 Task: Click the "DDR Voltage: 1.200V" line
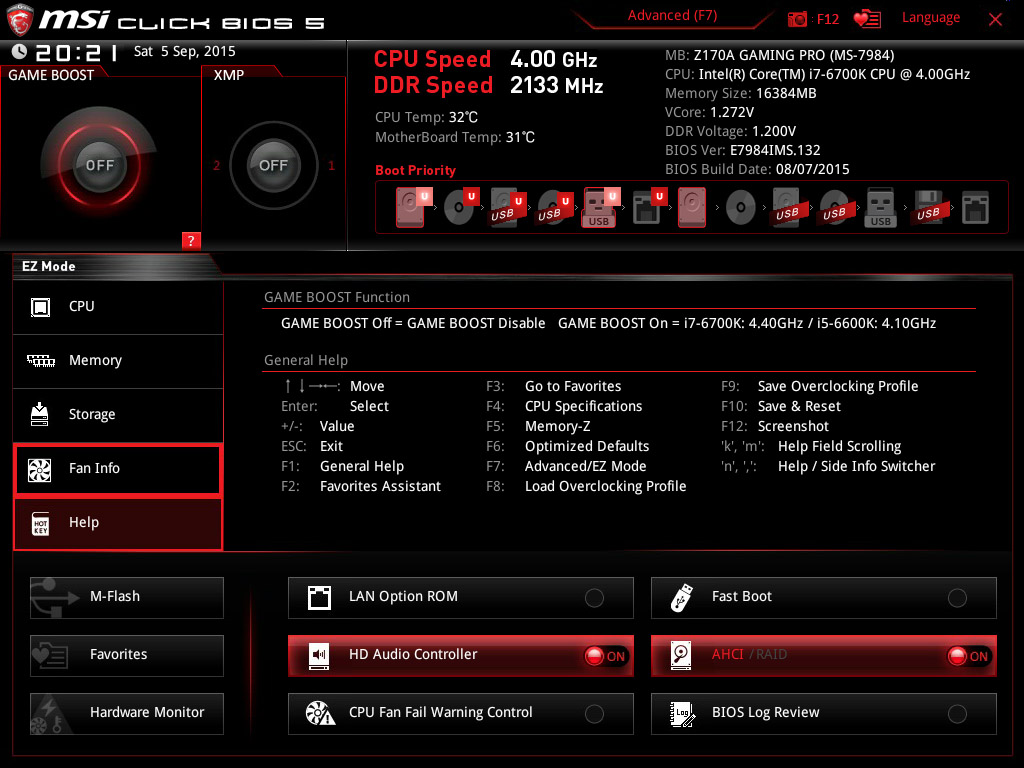(x=730, y=131)
